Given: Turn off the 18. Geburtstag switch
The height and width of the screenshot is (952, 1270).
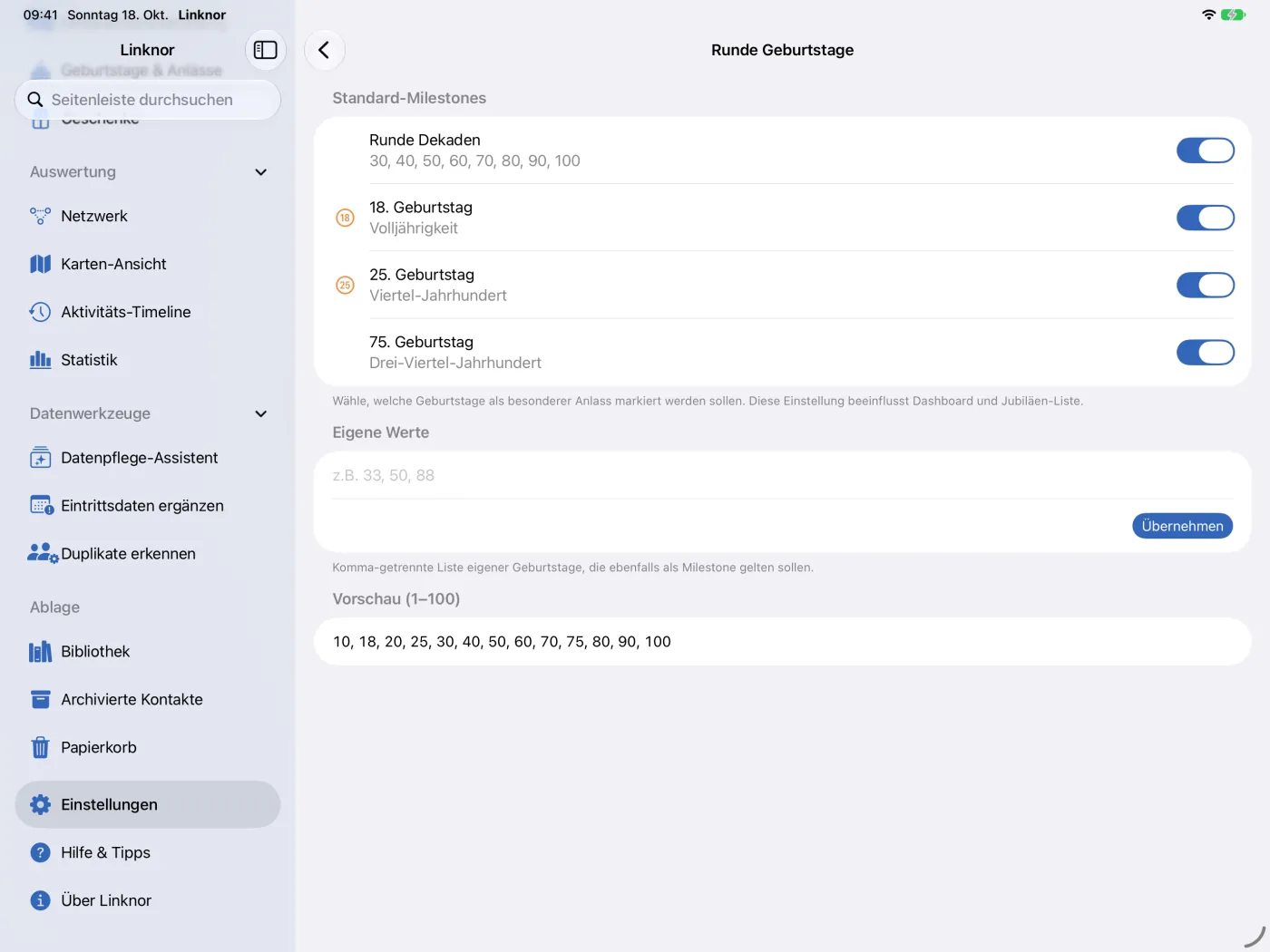Looking at the screenshot, I should click(x=1206, y=218).
